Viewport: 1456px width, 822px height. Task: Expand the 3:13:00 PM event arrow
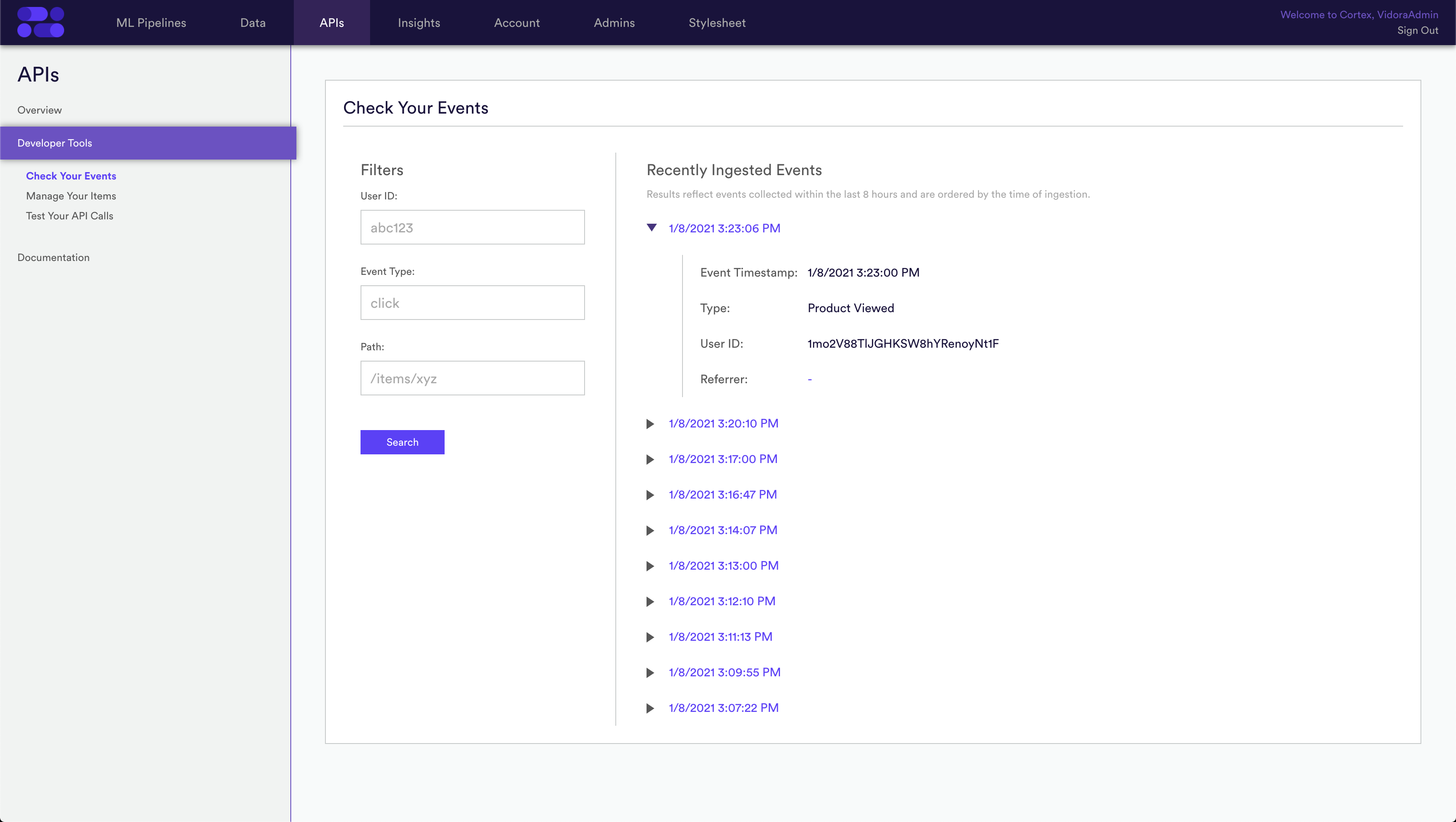pyautogui.click(x=650, y=567)
